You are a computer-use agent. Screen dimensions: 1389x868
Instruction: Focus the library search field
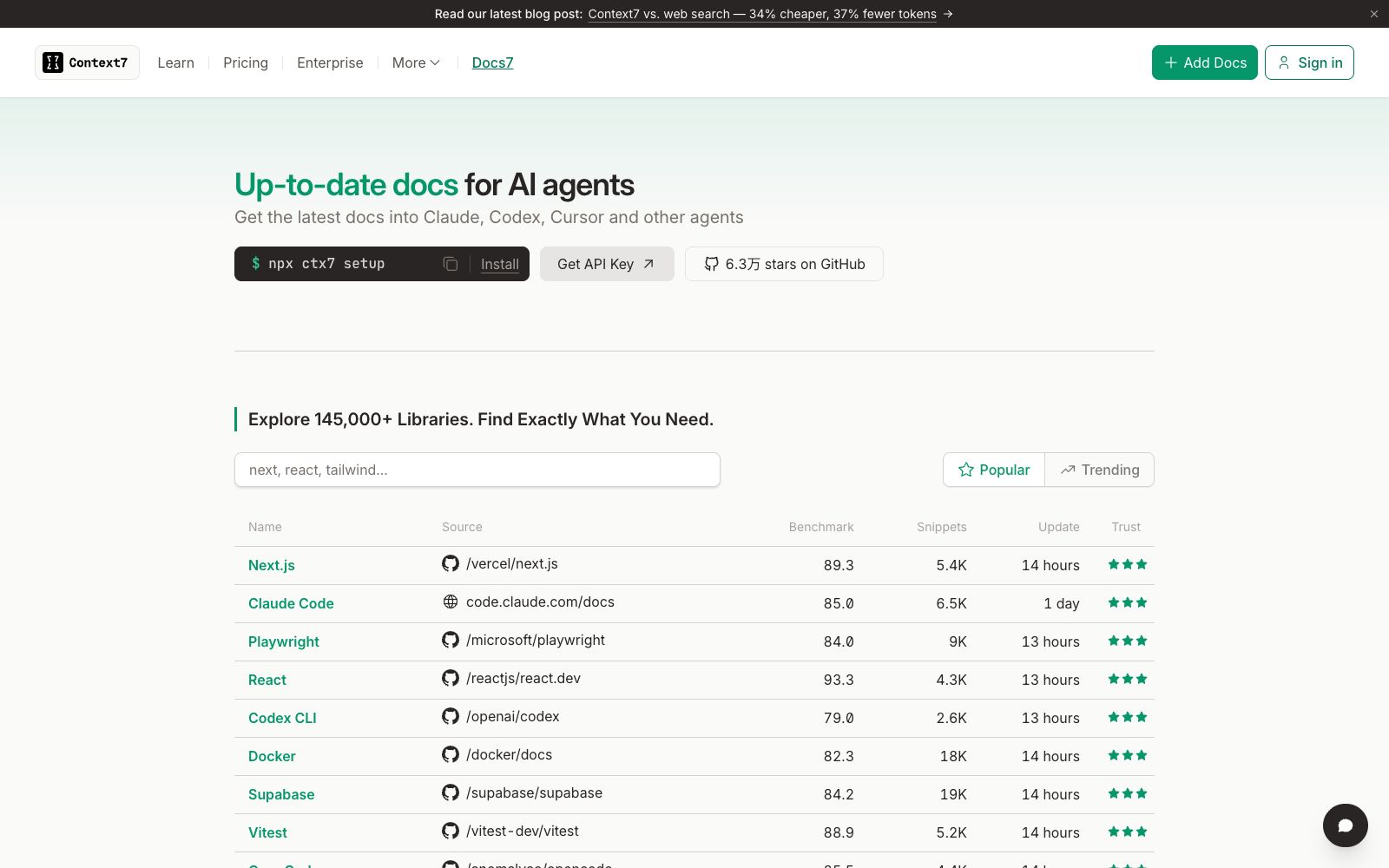click(x=477, y=470)
